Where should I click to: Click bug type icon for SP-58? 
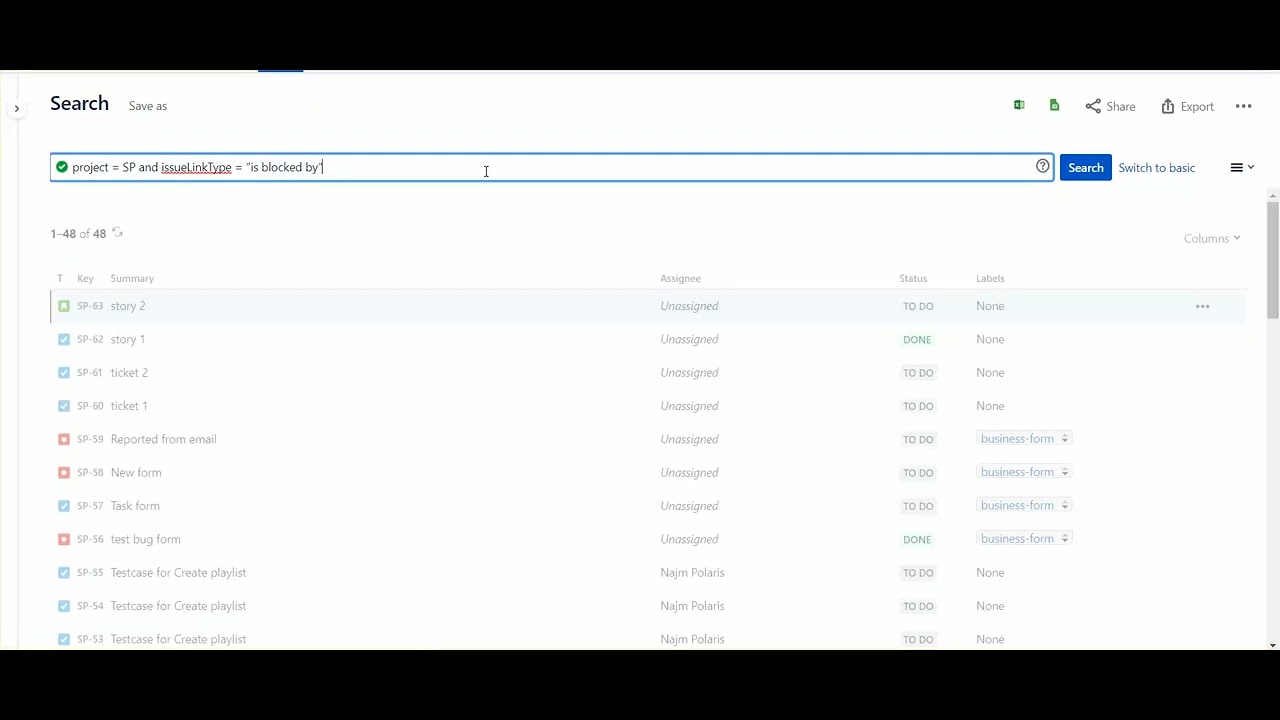[x=64, y=472]
